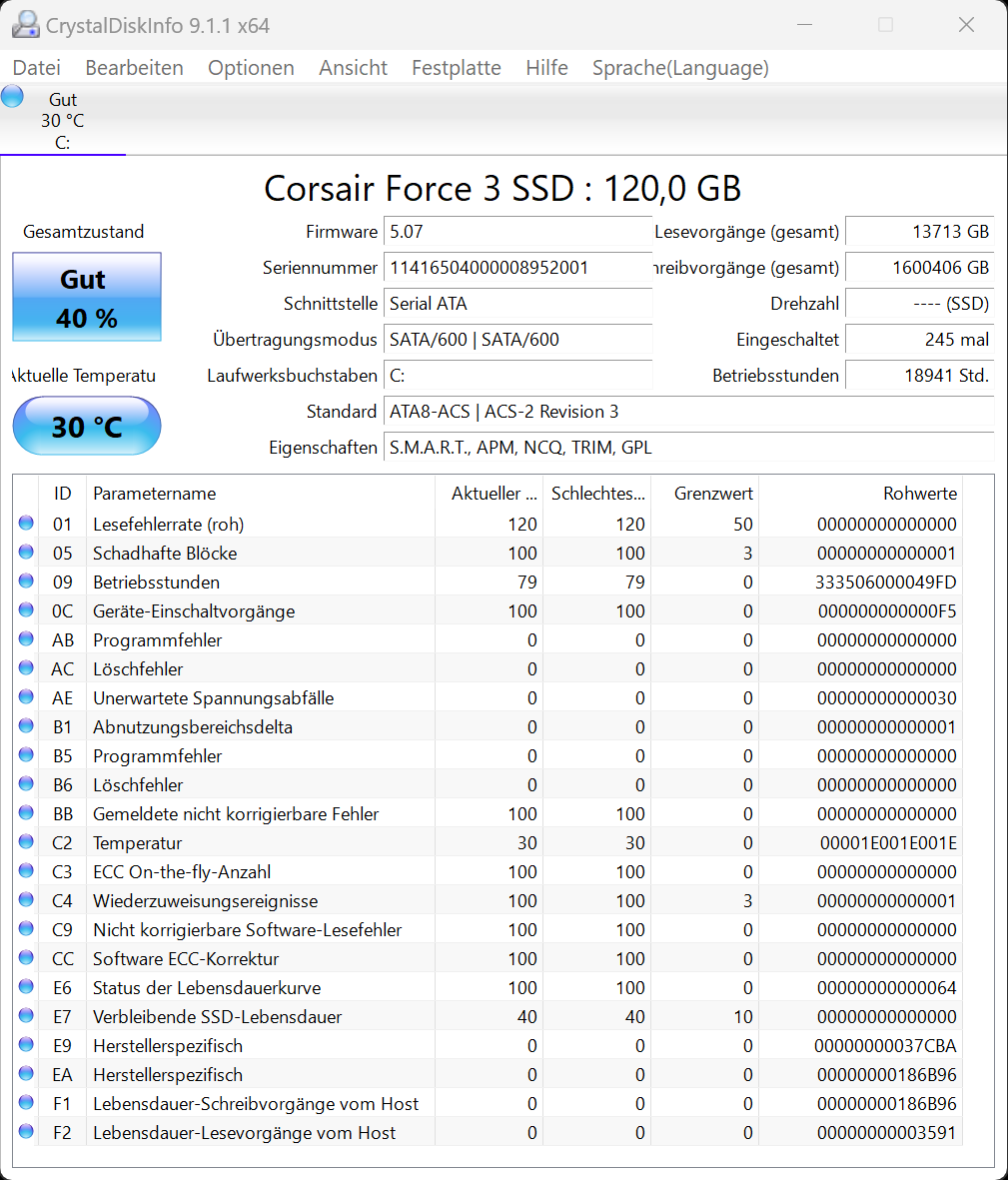Open the Festplatte menu

(456, 68)
